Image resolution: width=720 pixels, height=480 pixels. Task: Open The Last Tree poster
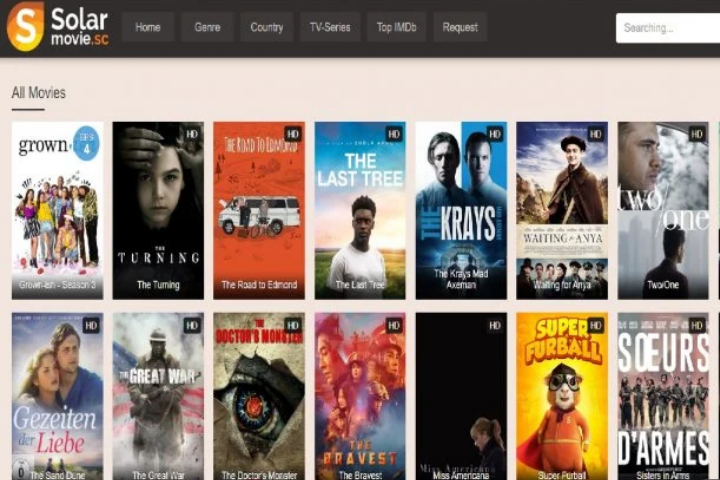(x=360, y=210)
